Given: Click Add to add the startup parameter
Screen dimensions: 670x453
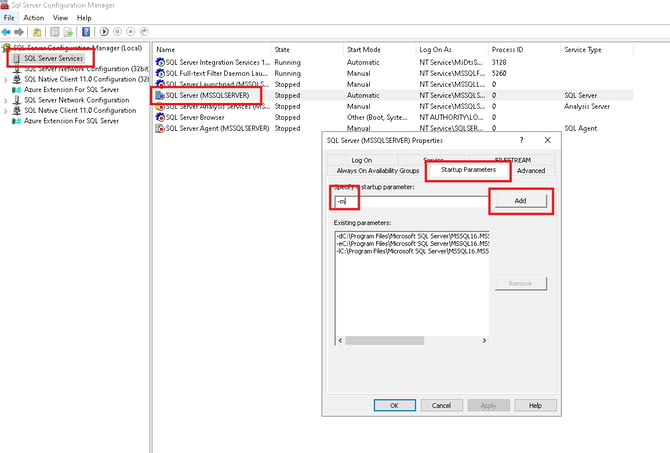Looking at the screenshot, I should pyautogui.click(x=520, y=201).
